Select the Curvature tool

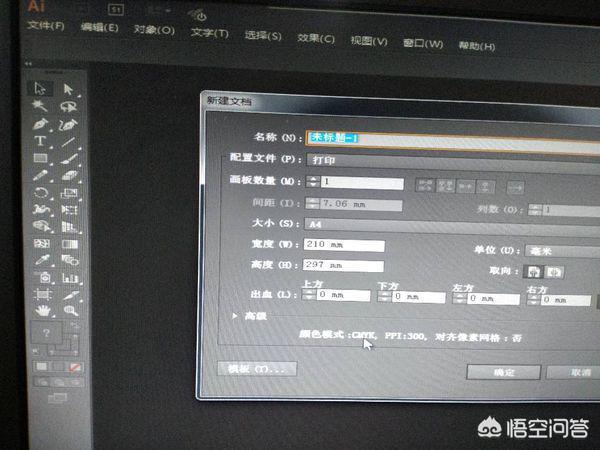69,124
